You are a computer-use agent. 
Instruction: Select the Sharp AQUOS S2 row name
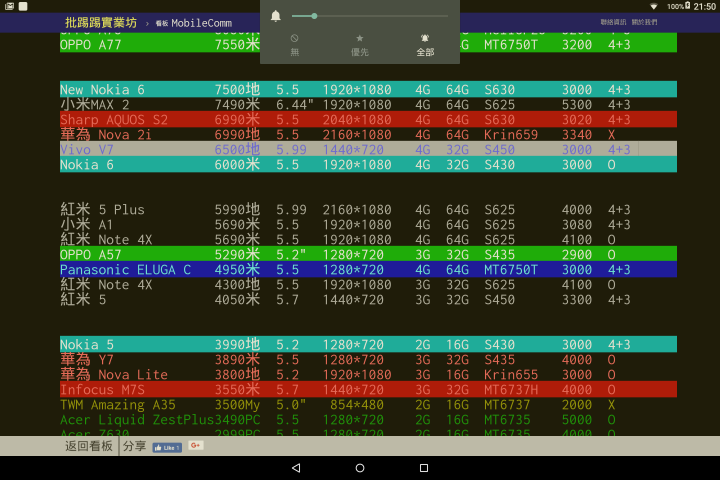(x=114, y=120)
